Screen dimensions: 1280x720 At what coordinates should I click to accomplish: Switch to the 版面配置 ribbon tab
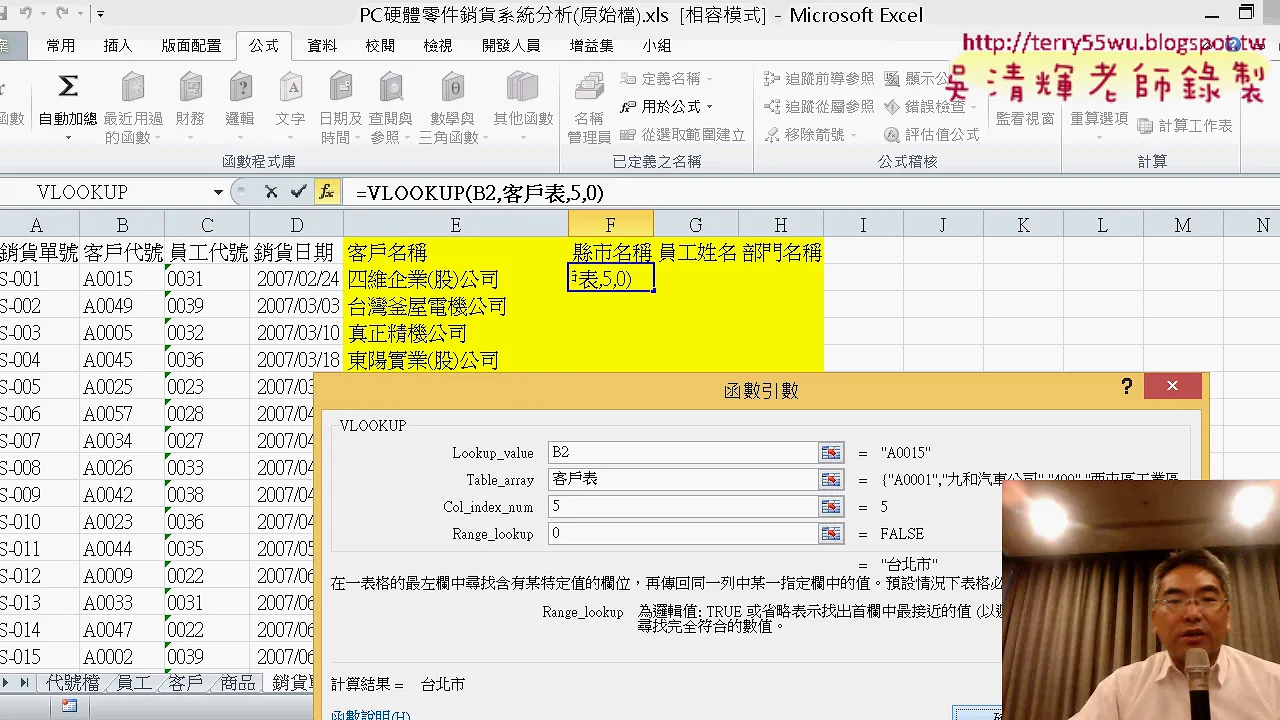(191, 45)
